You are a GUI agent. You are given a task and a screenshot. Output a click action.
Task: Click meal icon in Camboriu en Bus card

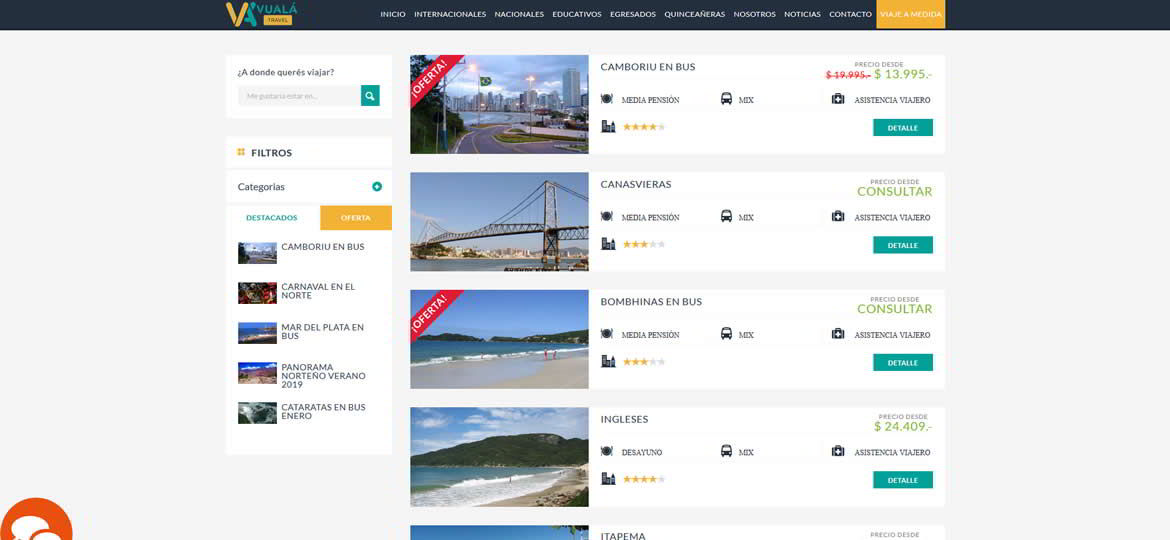[607, 98]
